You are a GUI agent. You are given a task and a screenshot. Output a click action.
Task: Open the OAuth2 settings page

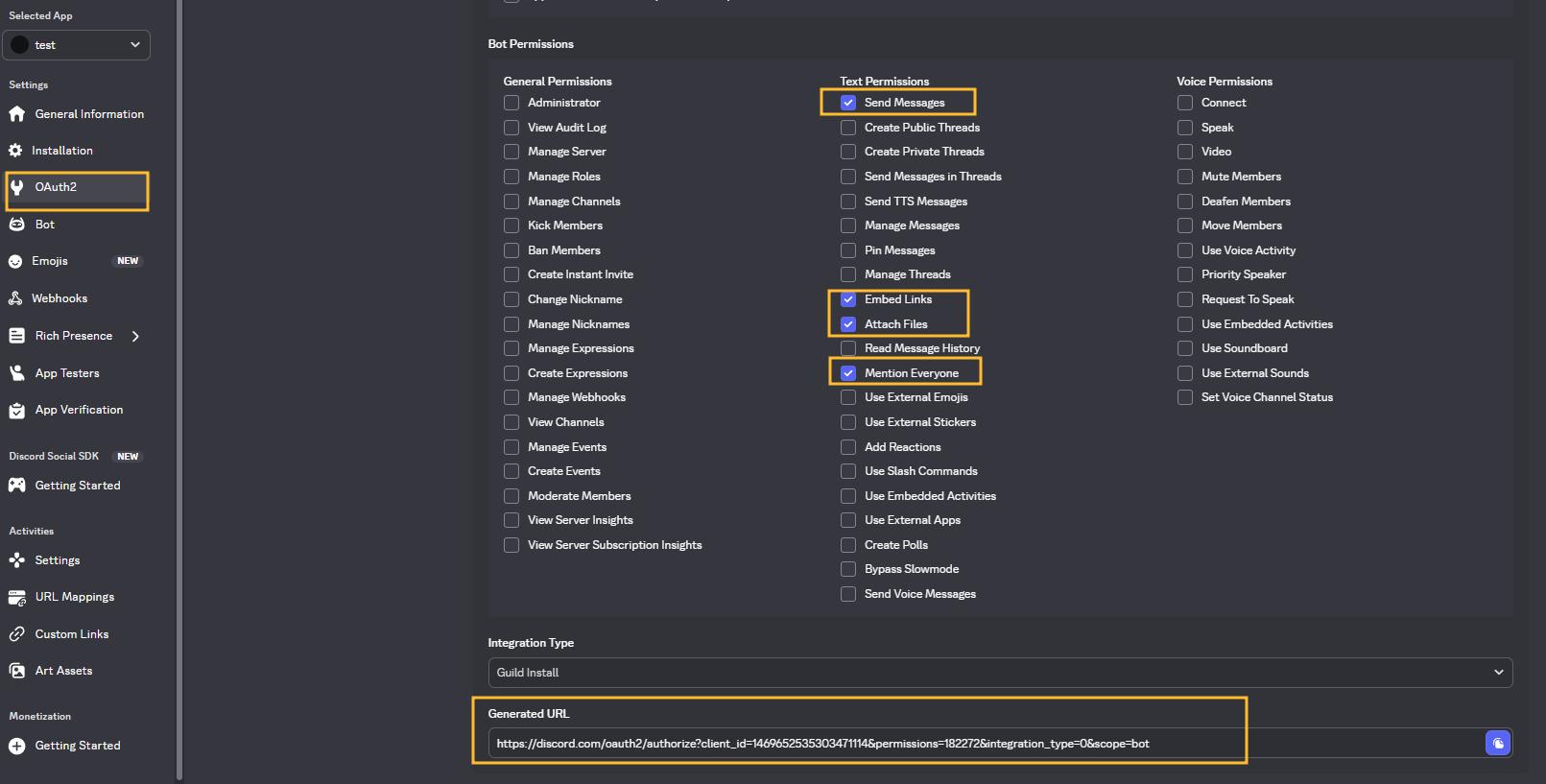point(56,187)
